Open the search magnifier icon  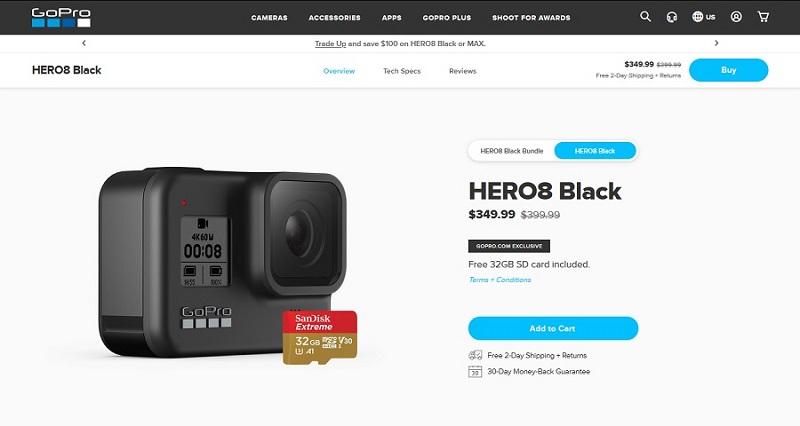(645, 16)
